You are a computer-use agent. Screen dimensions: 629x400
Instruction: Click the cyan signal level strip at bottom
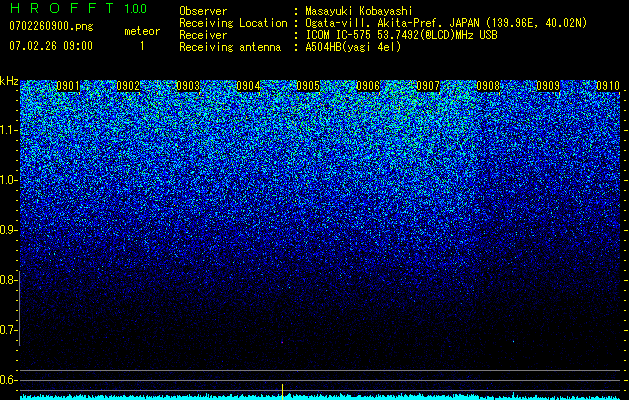(320, 397)
